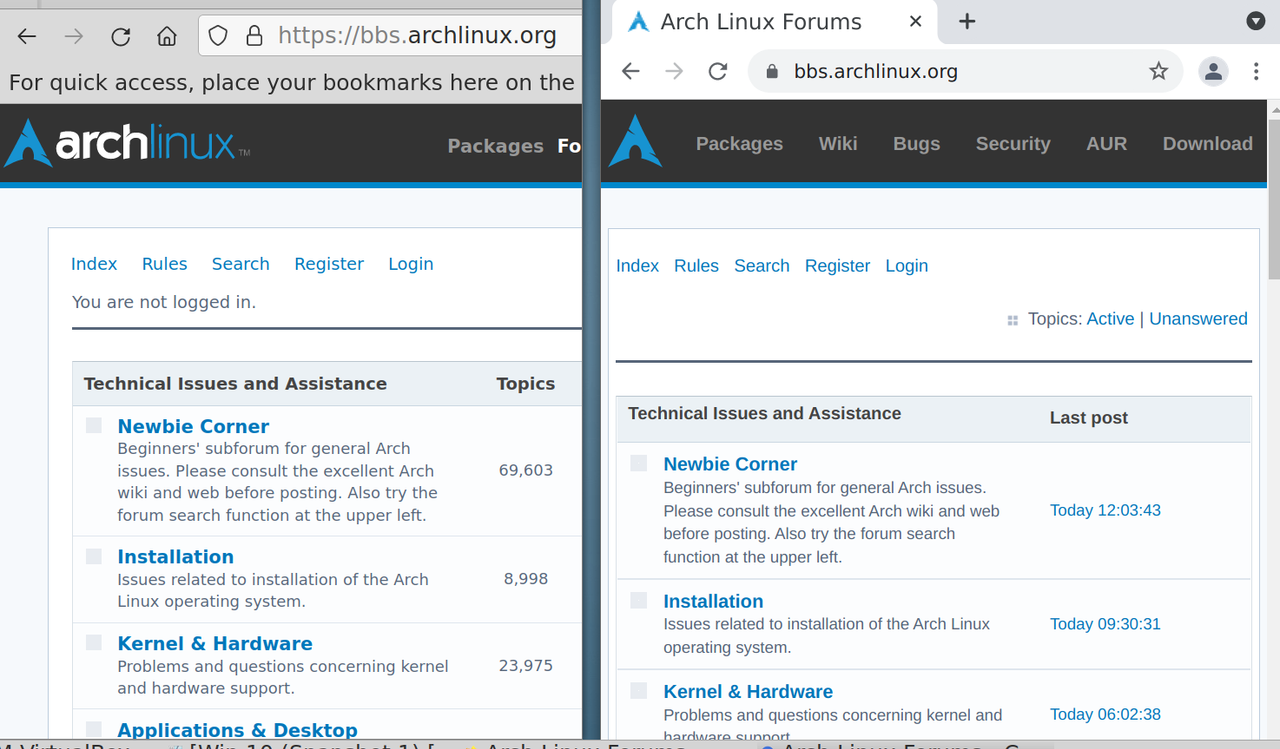Open Newbie Corner forum in Firefox window
Viewport: 1280px width, 749px height.
(193, 426)
